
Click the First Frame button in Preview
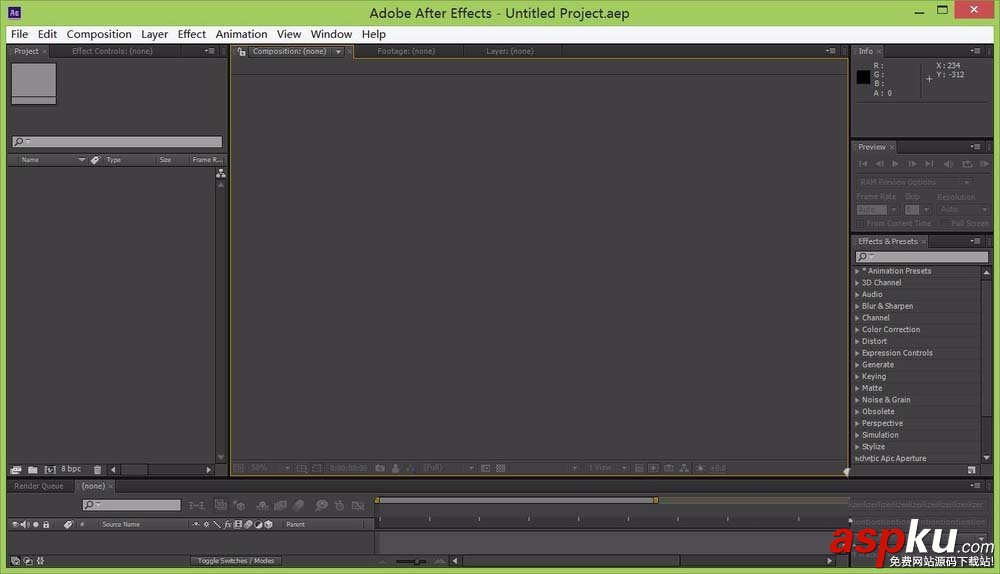pyautogui.click(x=863, y=165)
